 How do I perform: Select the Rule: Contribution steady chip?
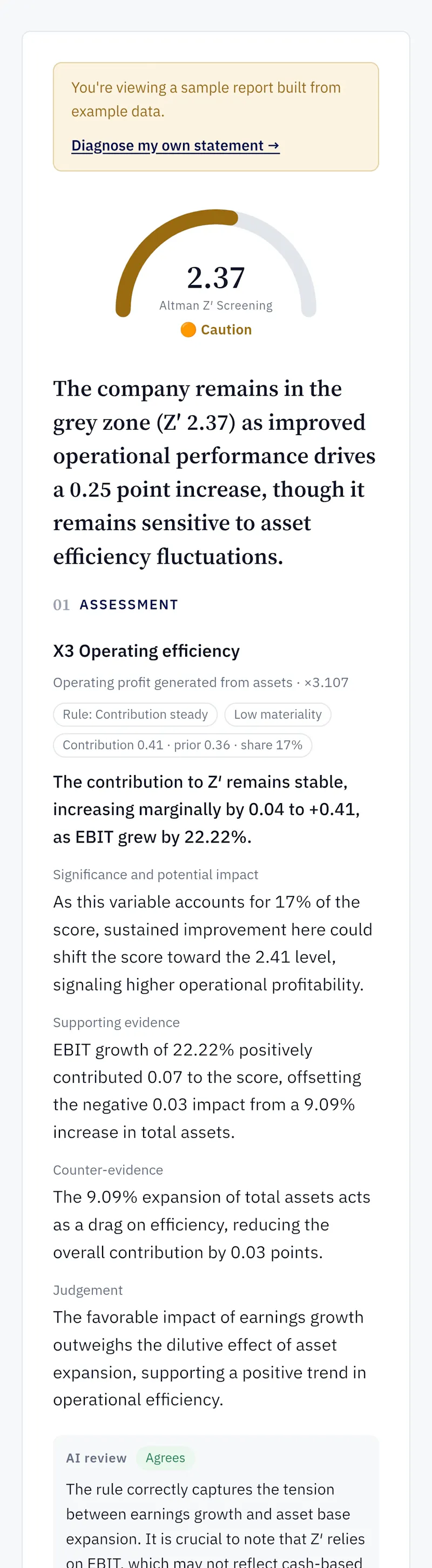pos(135,714)
